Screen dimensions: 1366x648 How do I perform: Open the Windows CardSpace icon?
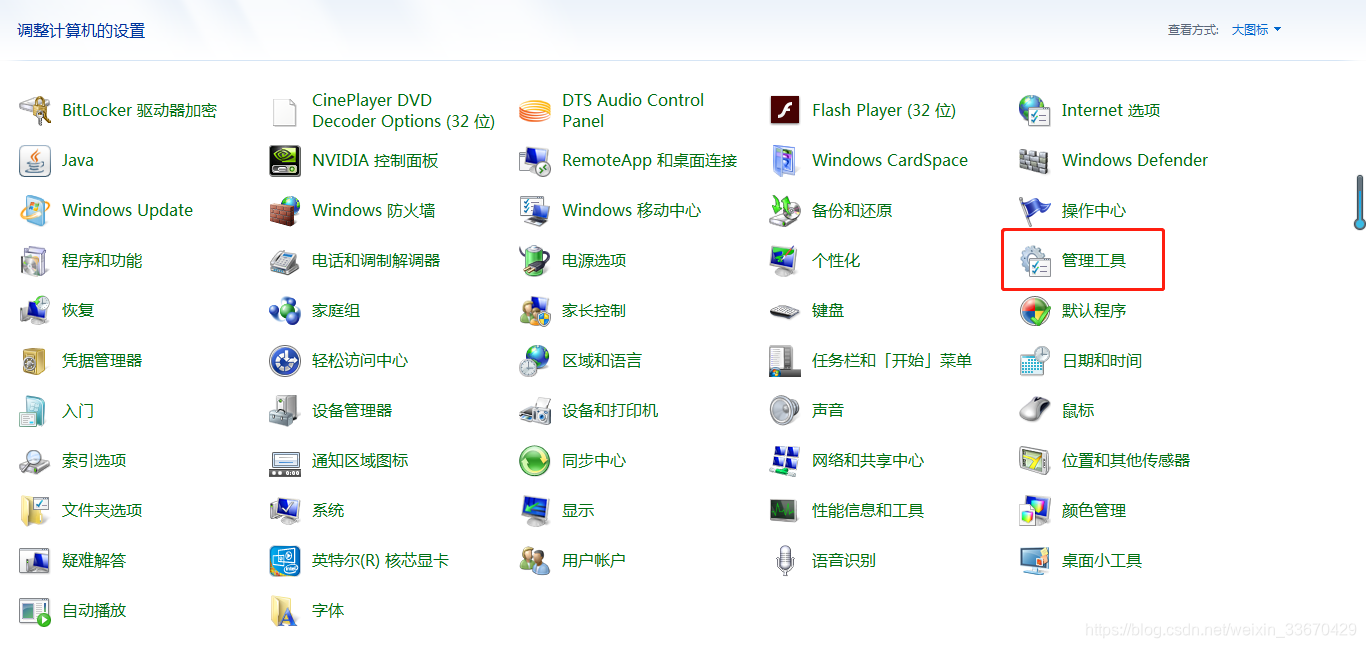click(785, 160)
